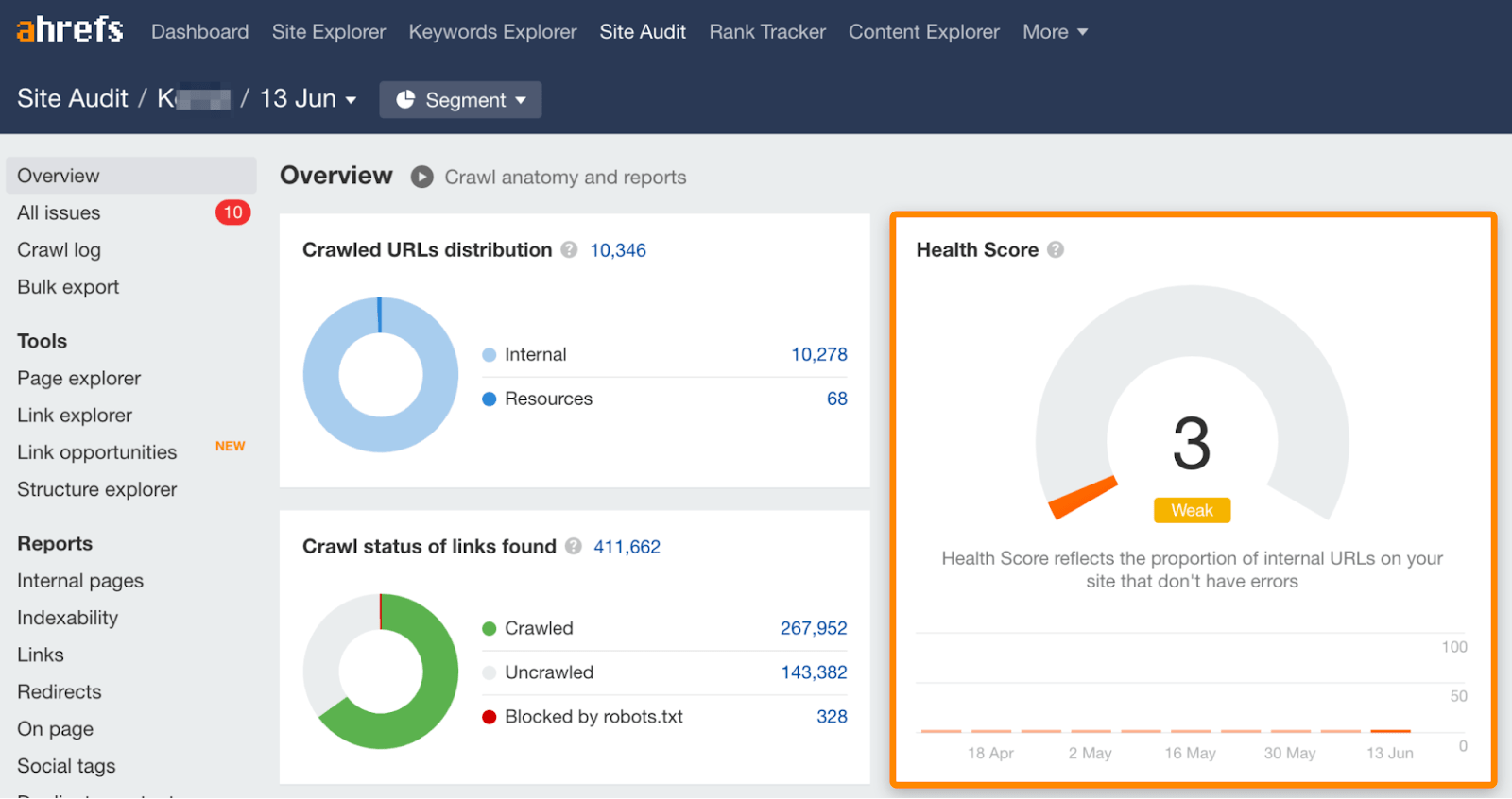Viewport: 1512px width, 799px height.
Task: Open the Crawl log sidebar link
Action: (59, 250)
